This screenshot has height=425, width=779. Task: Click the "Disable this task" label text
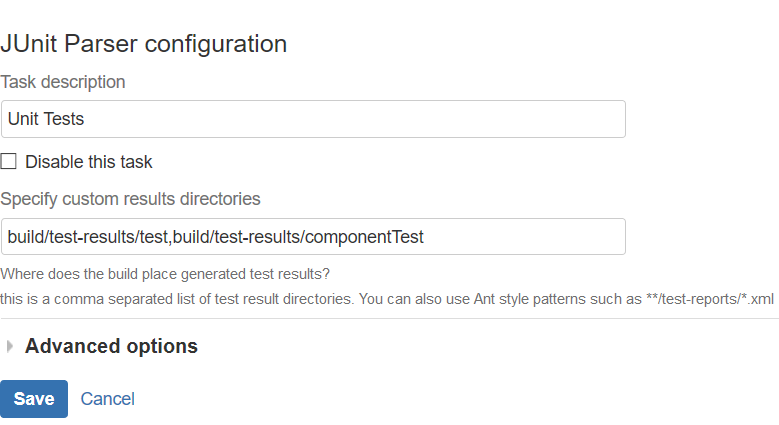pos(88,162)
